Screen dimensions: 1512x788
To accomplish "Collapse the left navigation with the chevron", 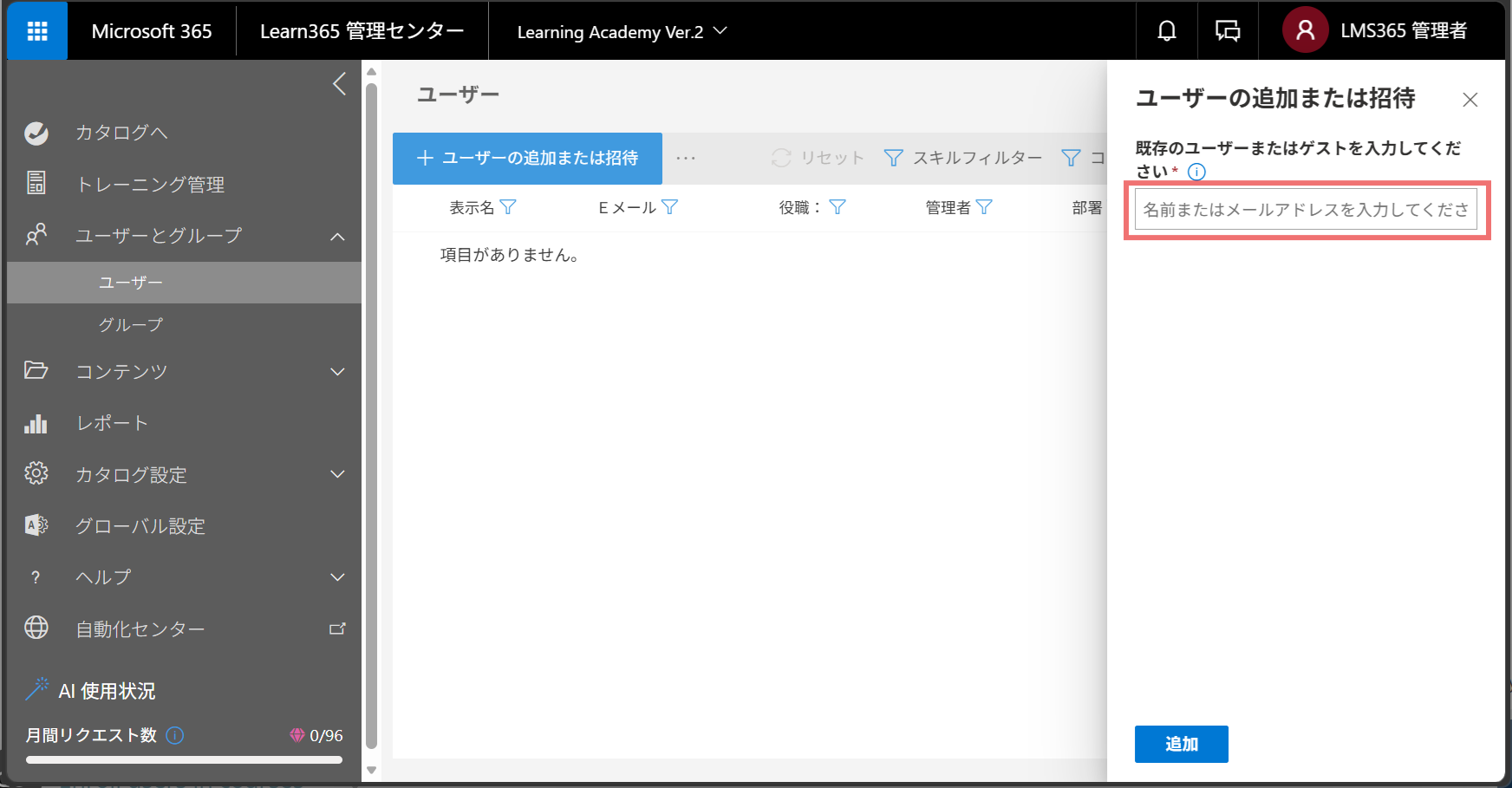I will (x=339, y=84).
